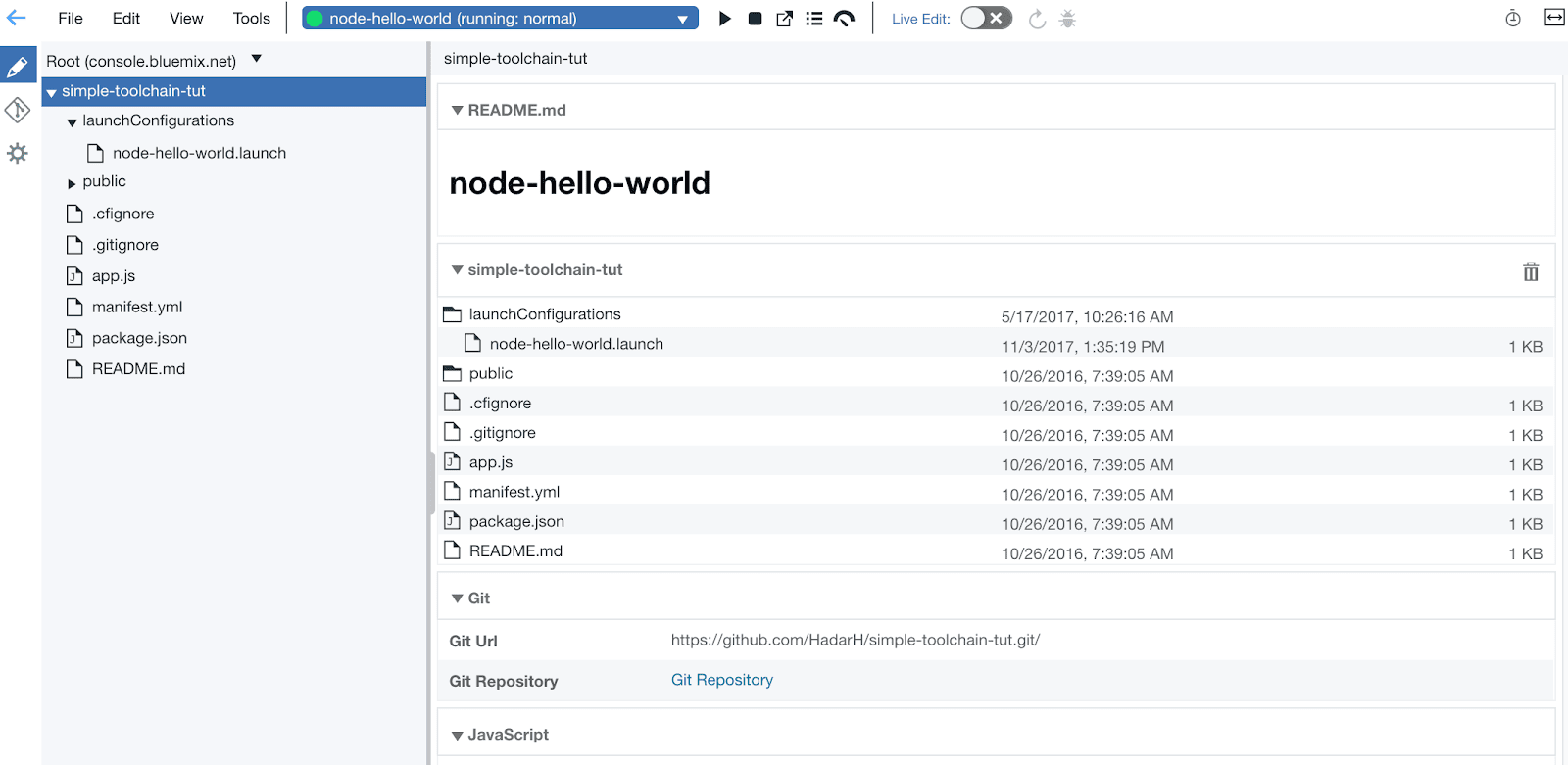Go back using the left arrow
This screenshot has width=1568, height=765.
[x=17, y=18]
